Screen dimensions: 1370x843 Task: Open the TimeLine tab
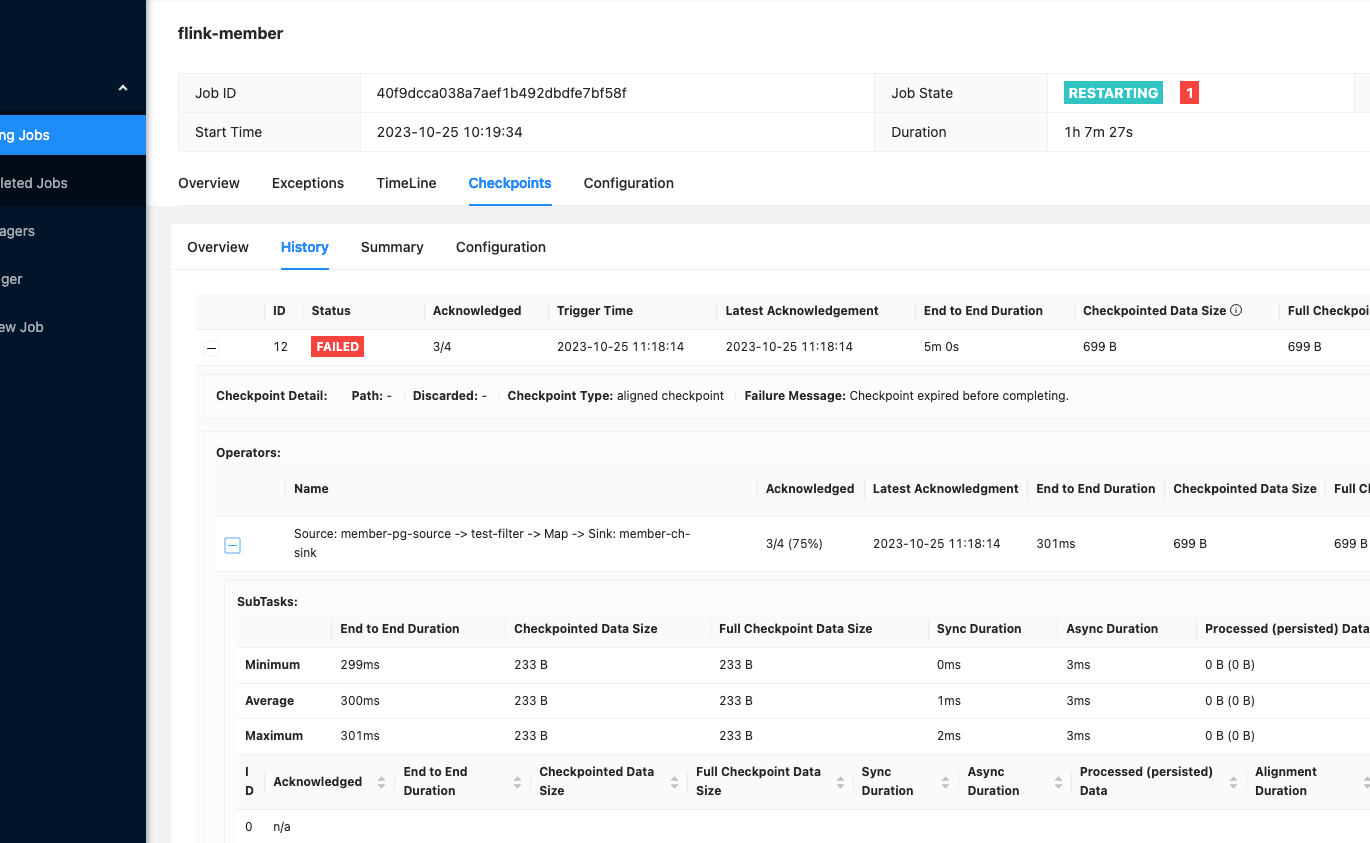pos(406,183)
